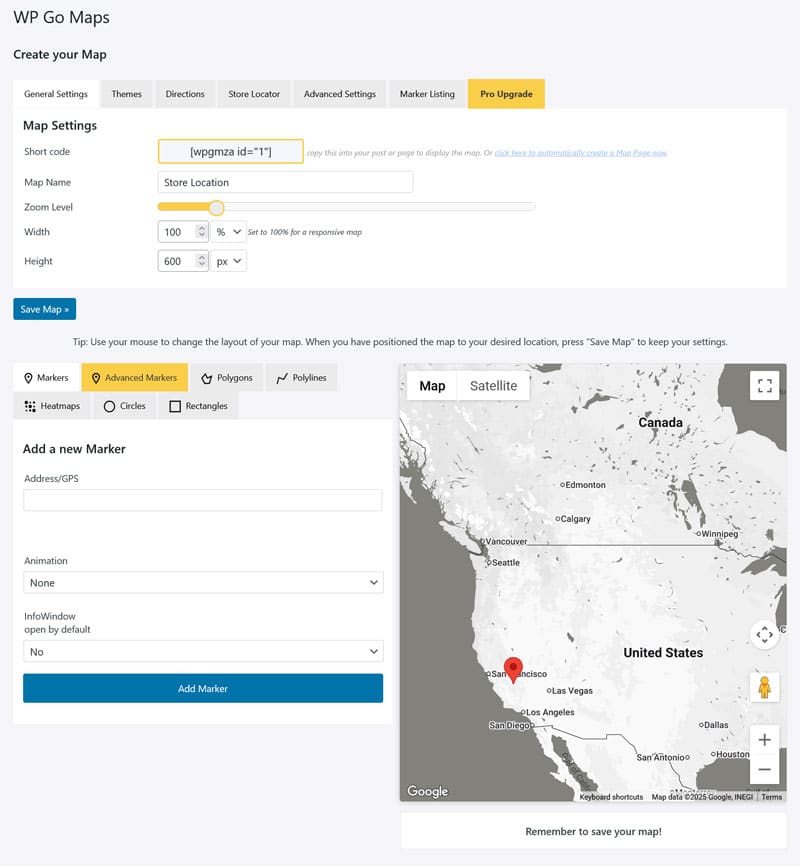Switch the map to Satellite view
800x866 pixels.
pyautogui.click(x=493, y=386)
